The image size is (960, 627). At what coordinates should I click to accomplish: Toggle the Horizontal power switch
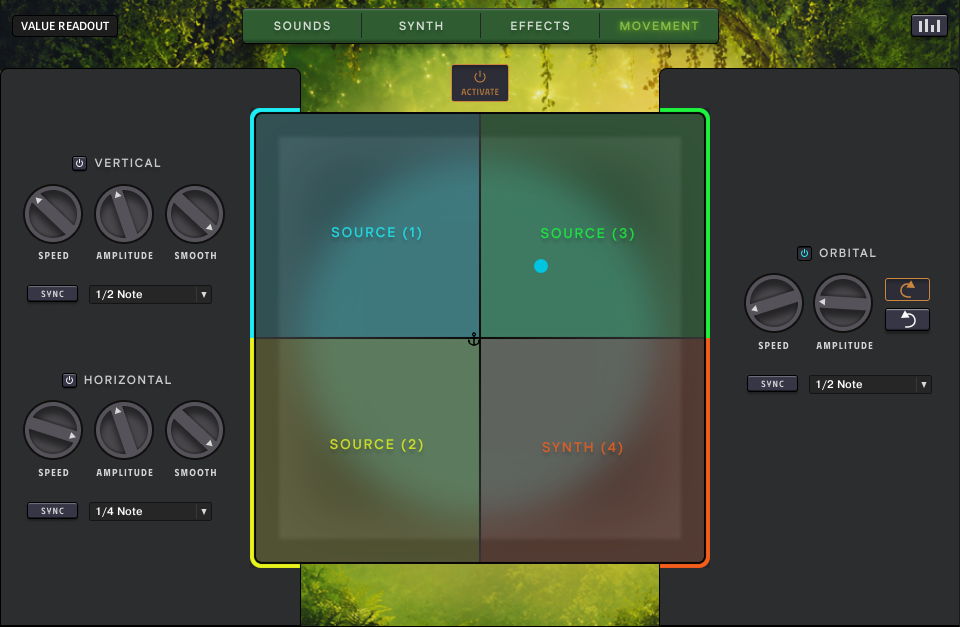coord(69,380)
